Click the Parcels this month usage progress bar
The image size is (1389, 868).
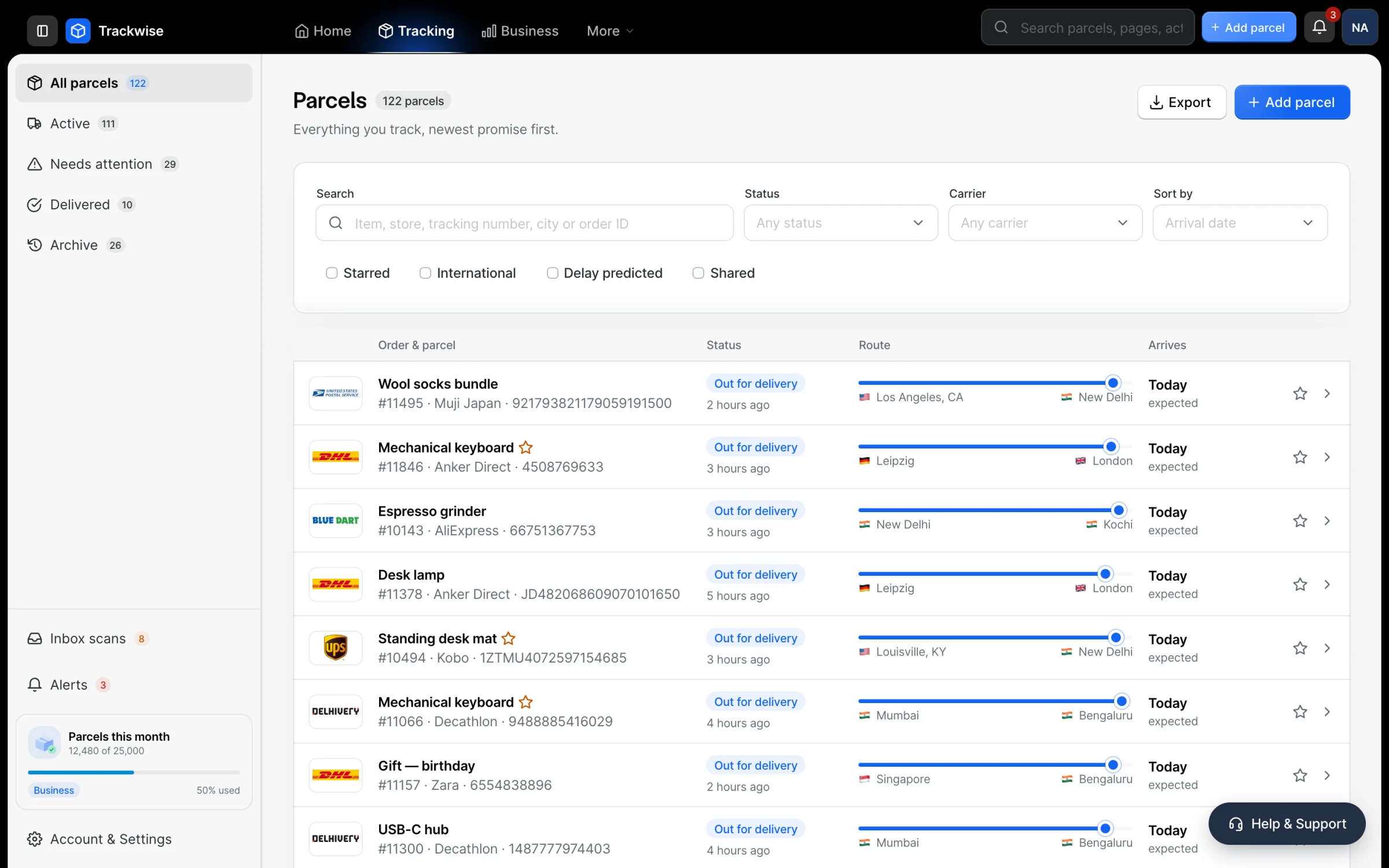point(134,772)
